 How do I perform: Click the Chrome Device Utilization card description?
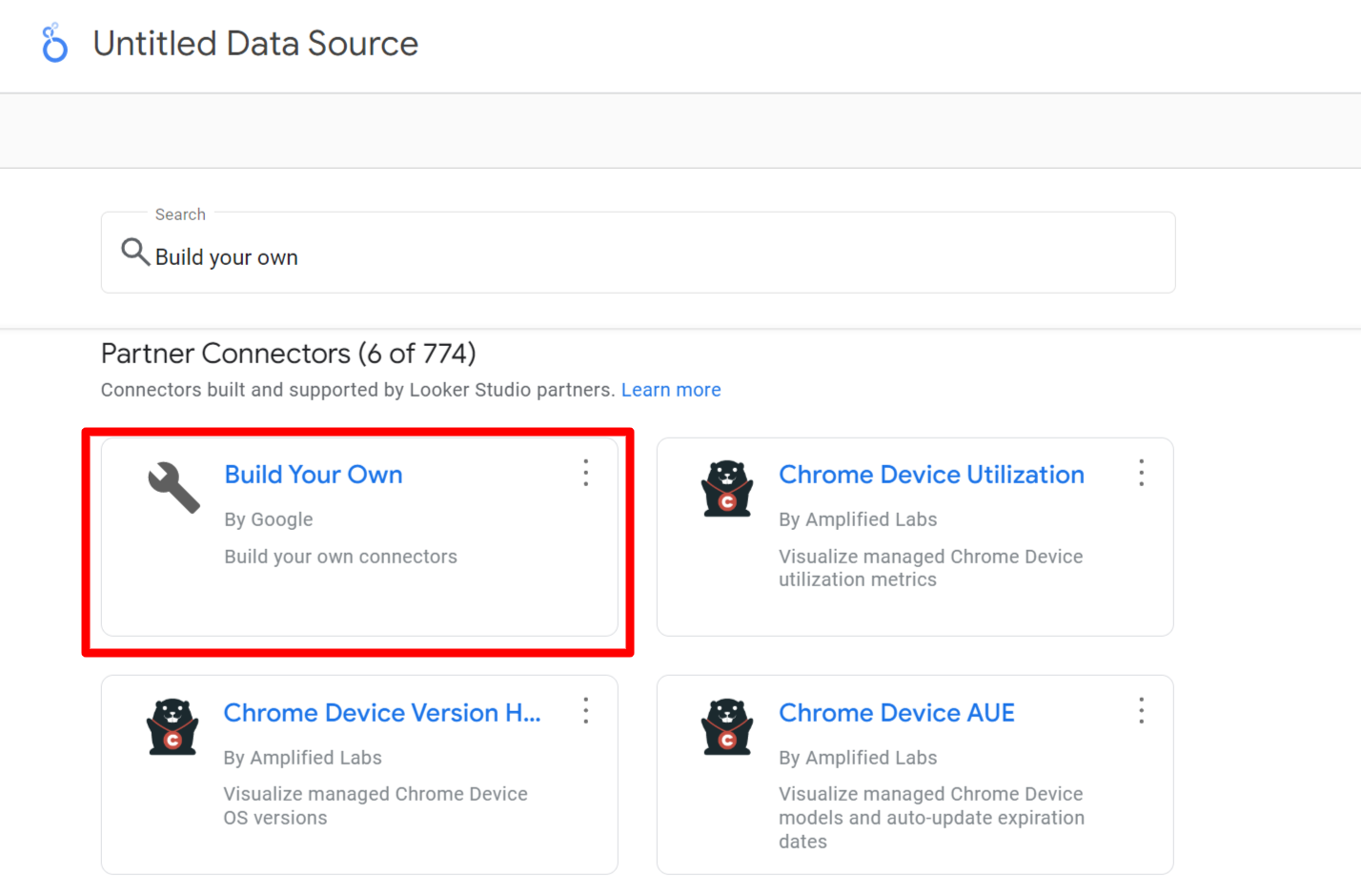coord(931,568)
